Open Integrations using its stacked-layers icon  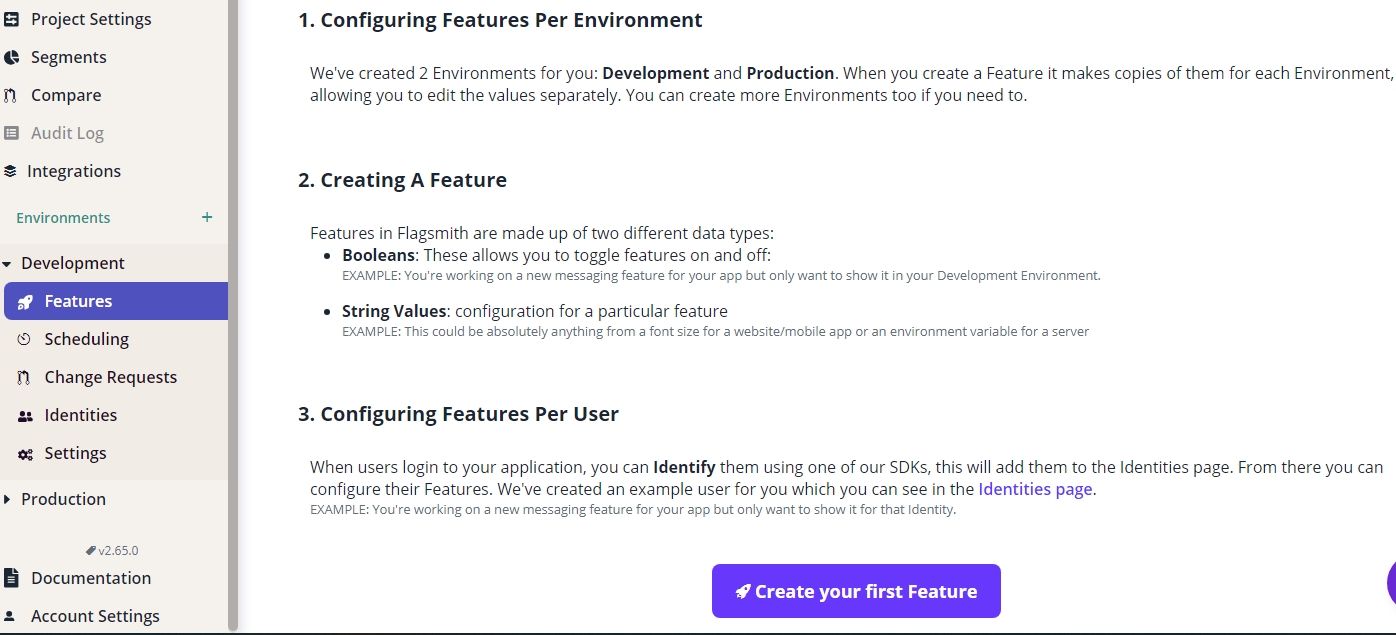[x=14, y=170]
